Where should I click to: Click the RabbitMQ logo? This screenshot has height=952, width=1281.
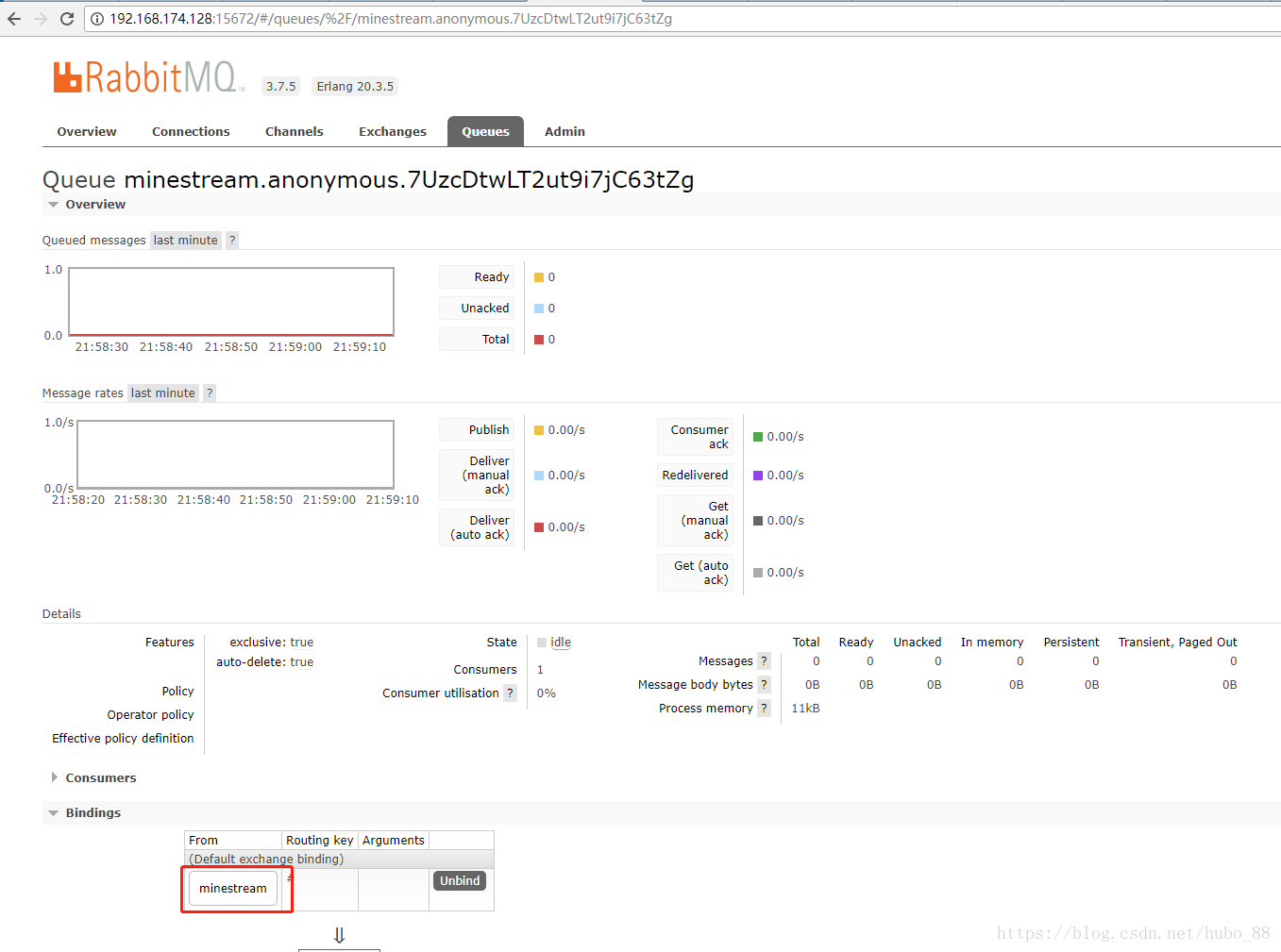pos(148,77)
